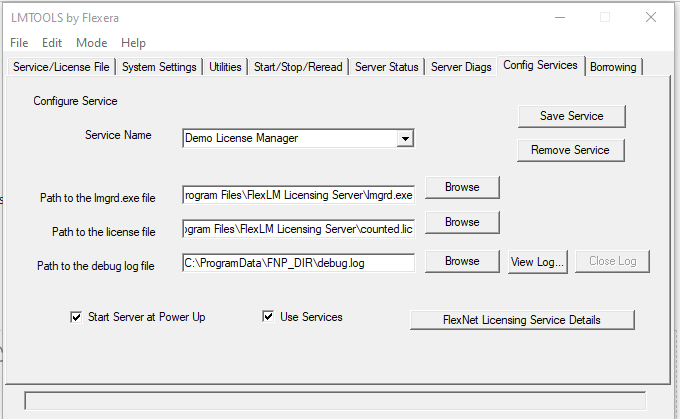Expand the Service Name dropdown

coord(405,138)
